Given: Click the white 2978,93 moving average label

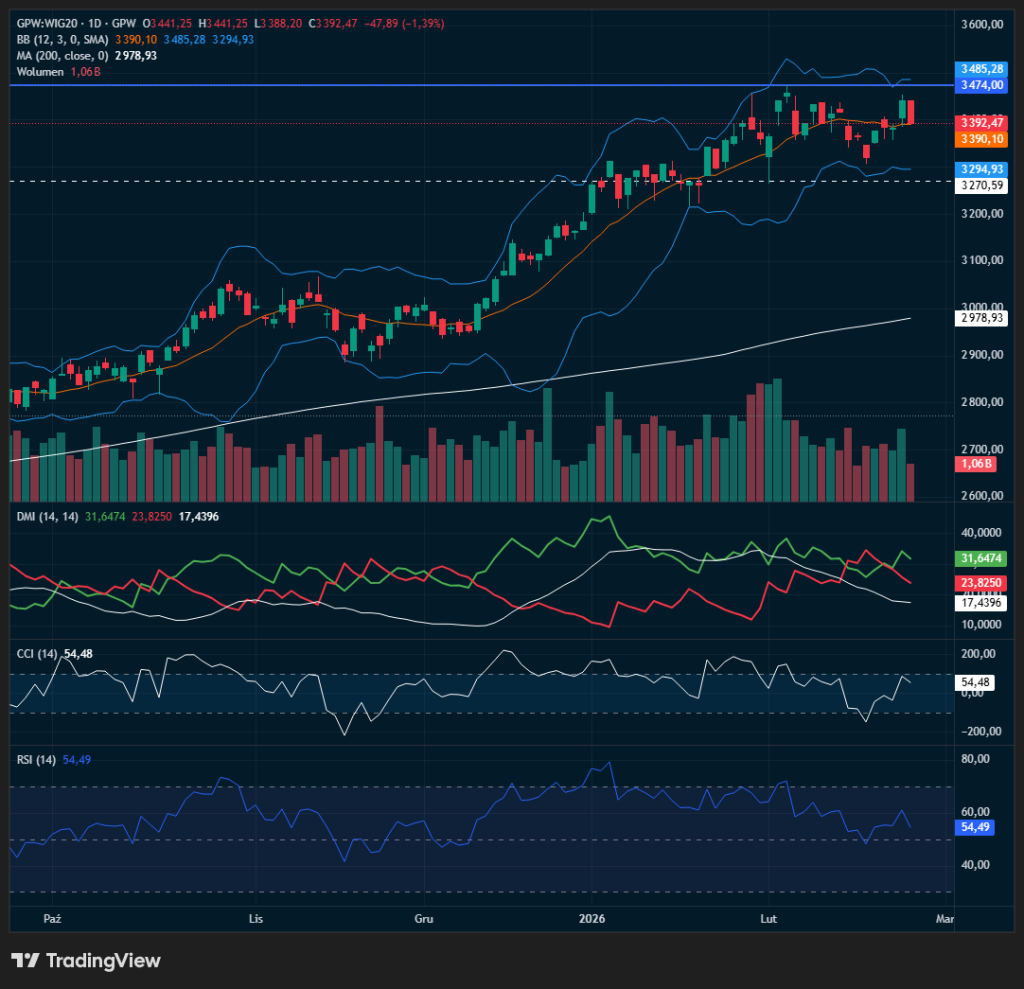Looking at the screenshot, I should coord(981,317).
